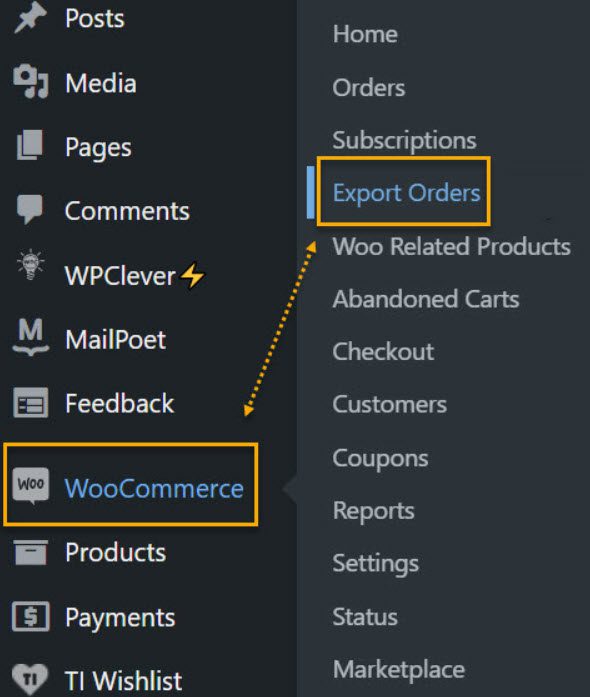Open Subscriptions submenu item

pyautogui.click(x=405, y=141)
